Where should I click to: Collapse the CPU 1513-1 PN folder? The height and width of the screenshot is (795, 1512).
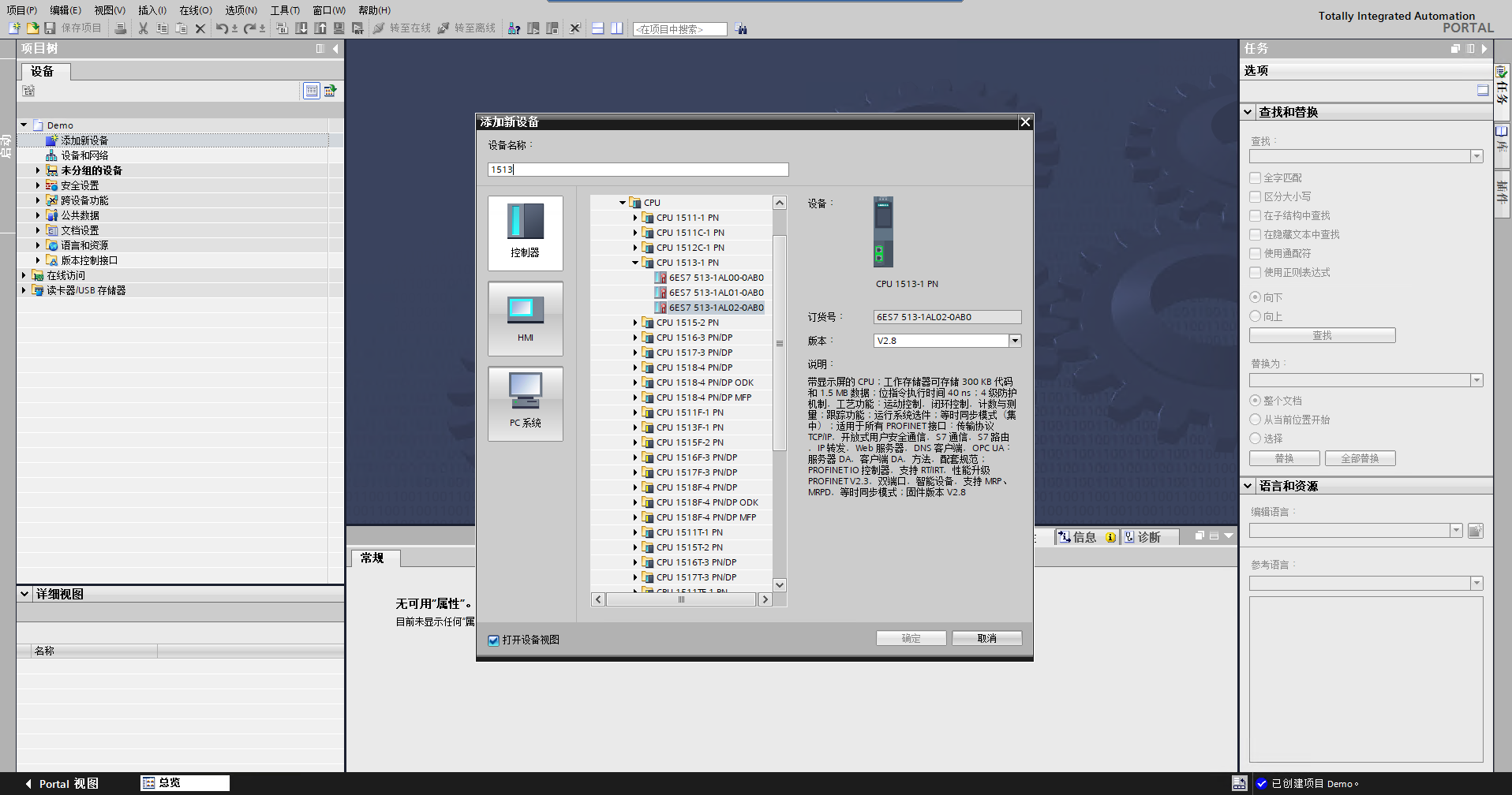(x=634, y=263)
